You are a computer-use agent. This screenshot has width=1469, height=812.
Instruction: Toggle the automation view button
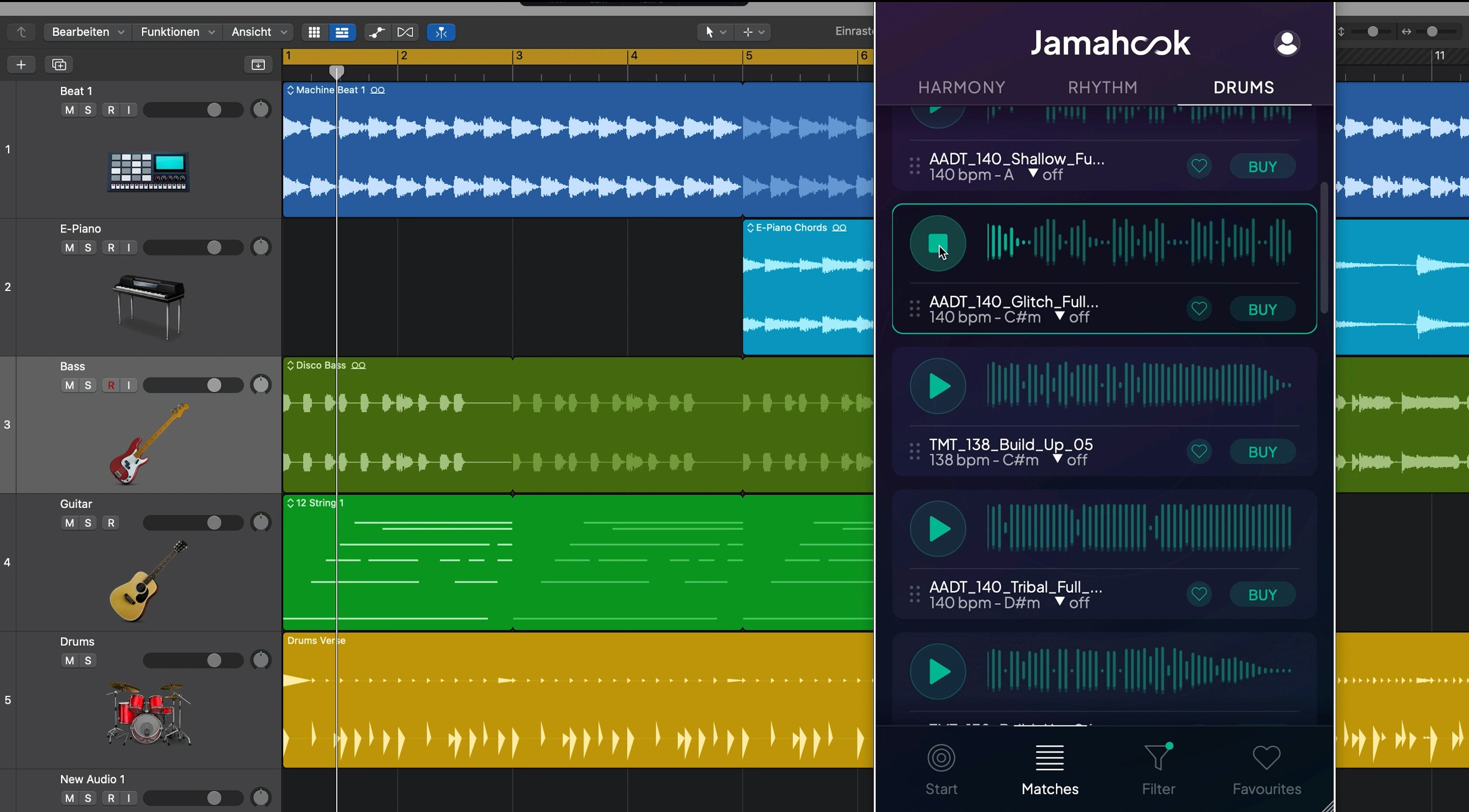(x=376, y=33)
